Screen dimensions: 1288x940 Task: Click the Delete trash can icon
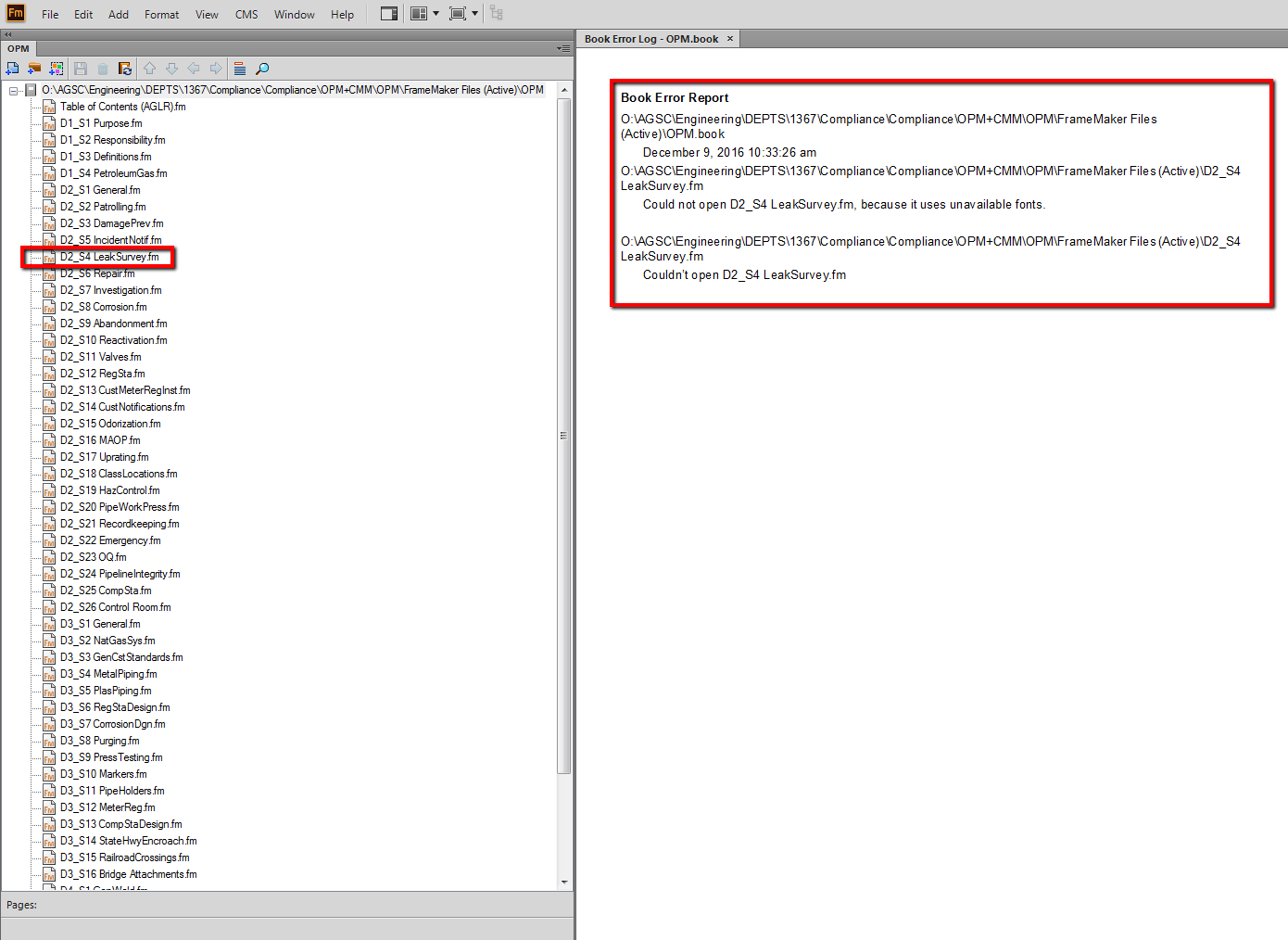click(103, 69)
